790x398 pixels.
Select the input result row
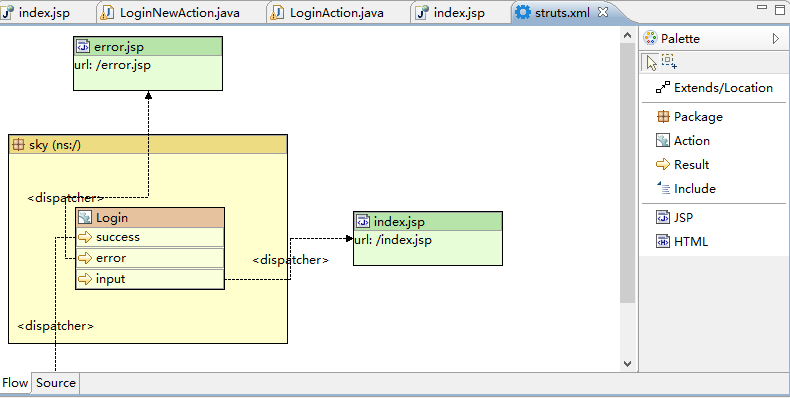click(x=150, y=279)
